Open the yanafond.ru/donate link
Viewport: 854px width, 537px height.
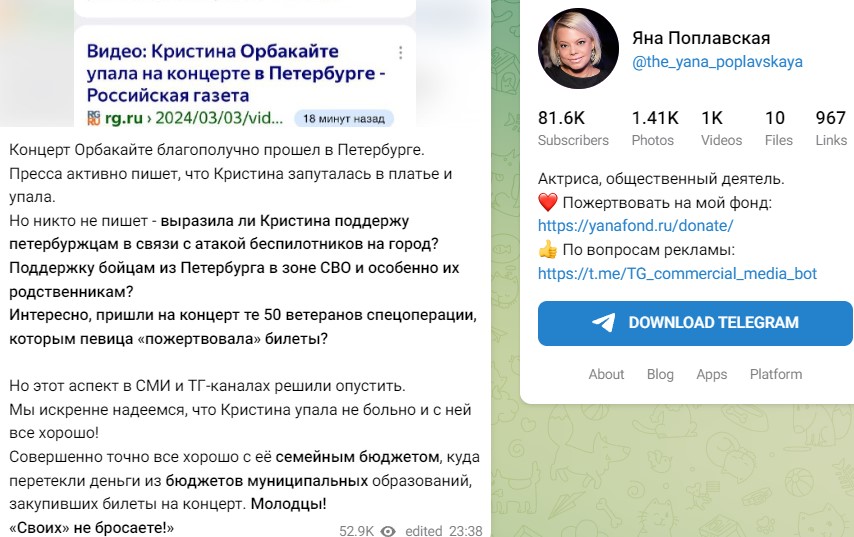pos(636,225)
